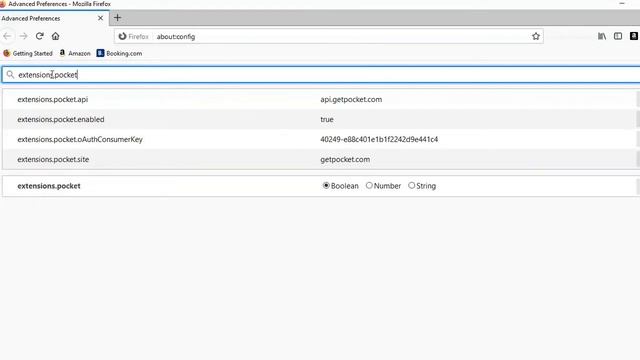Viewport: 640px width, 360px height.
Task: Go forward with the forward arrow
Action: (x=23, y=36)
